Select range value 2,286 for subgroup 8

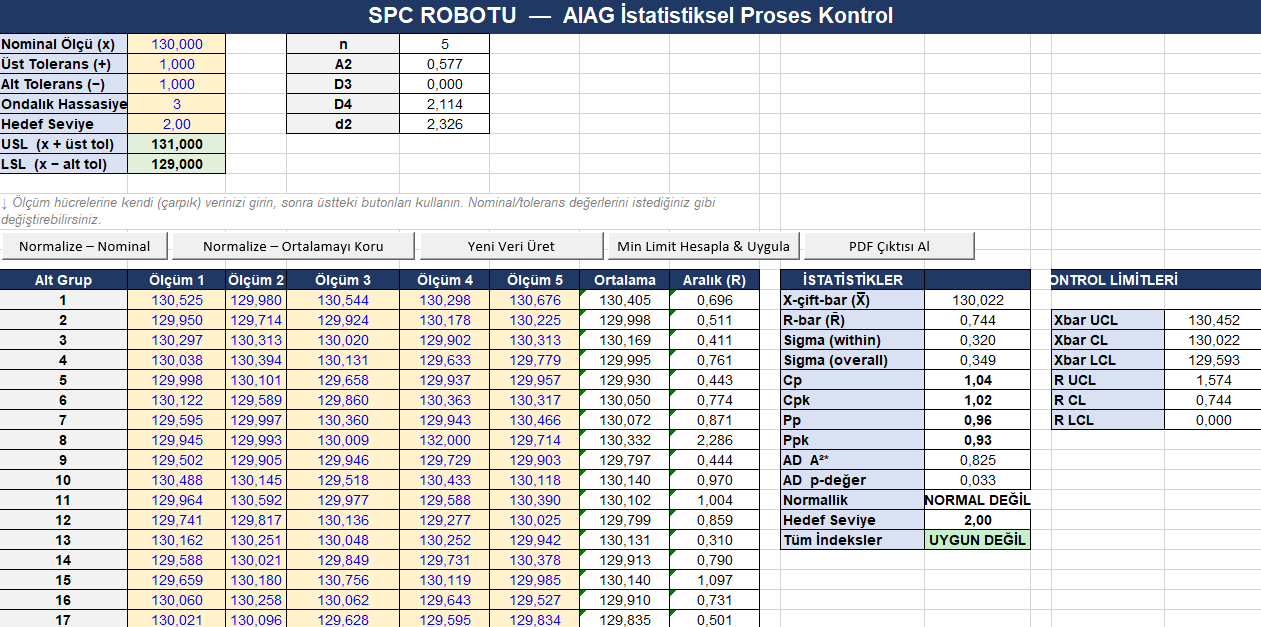point(714,440)
